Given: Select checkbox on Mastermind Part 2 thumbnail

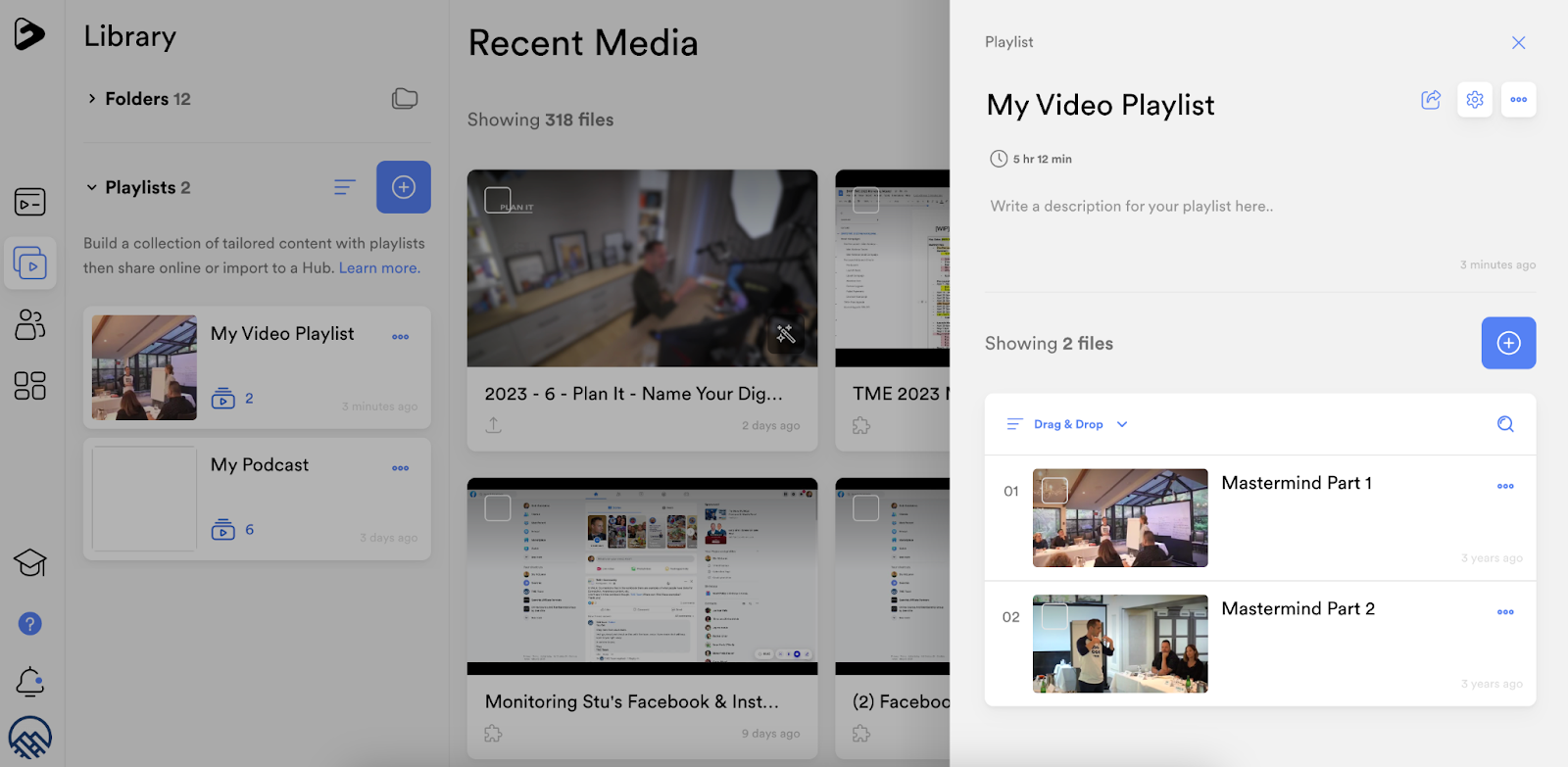Looking at the screenshot, I should (1054, 616).
